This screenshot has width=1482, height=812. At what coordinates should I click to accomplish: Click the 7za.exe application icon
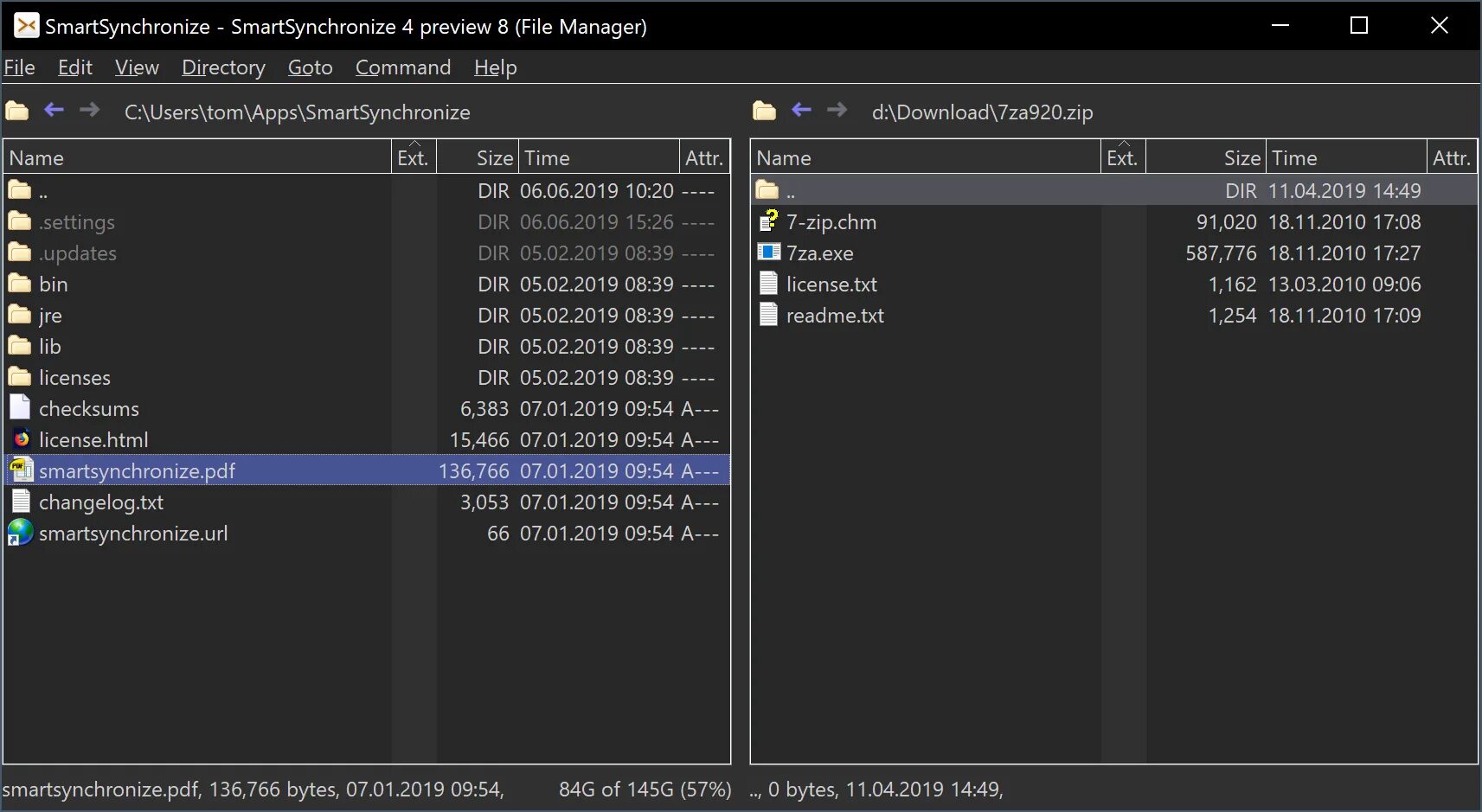[768, 253]
